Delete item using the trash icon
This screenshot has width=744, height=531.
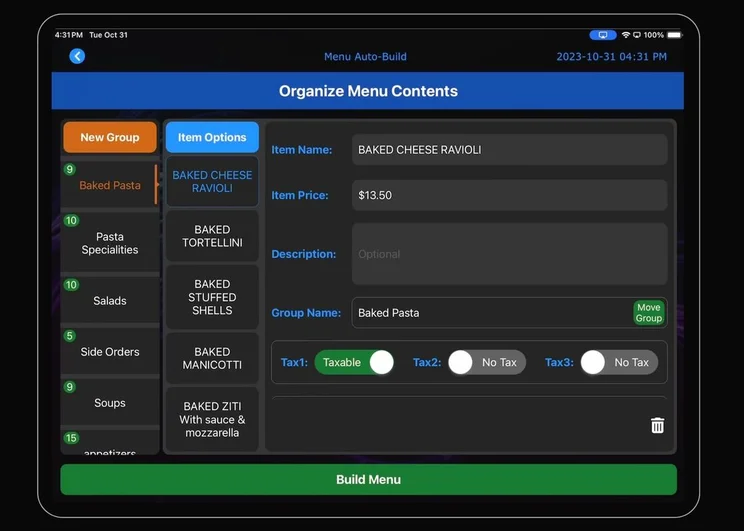pyautogui.click(x=657, y=425)
